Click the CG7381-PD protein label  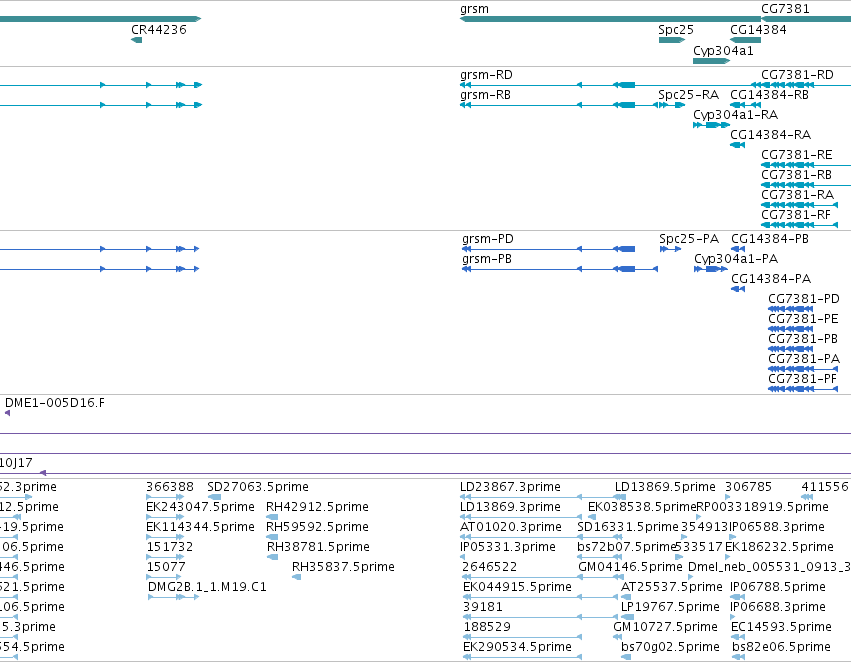coord(804,299)
